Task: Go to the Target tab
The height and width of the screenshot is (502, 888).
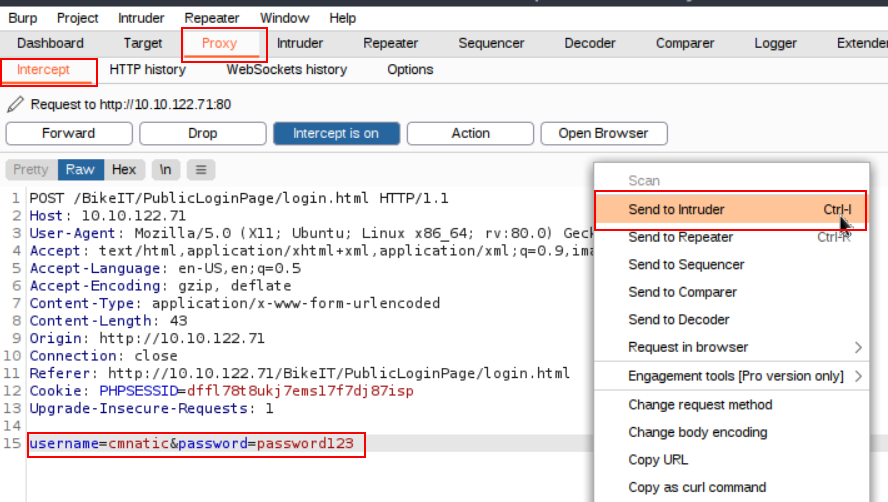Action: (143, 43)
